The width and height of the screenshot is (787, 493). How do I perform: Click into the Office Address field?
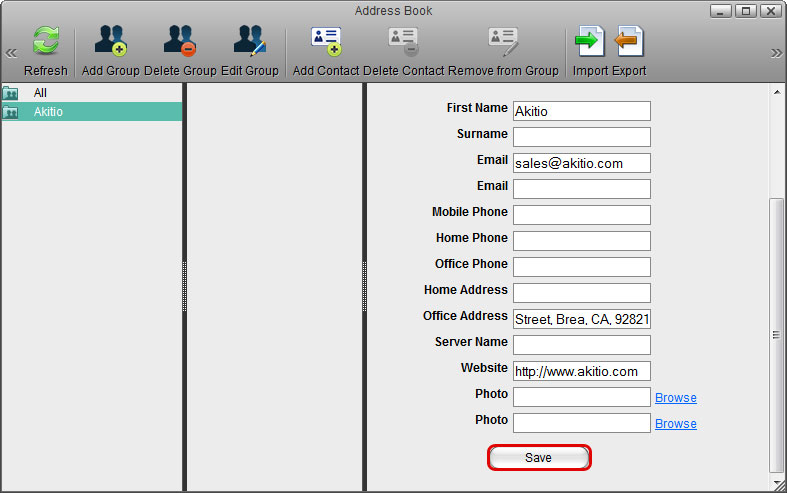tap(581, 319)
